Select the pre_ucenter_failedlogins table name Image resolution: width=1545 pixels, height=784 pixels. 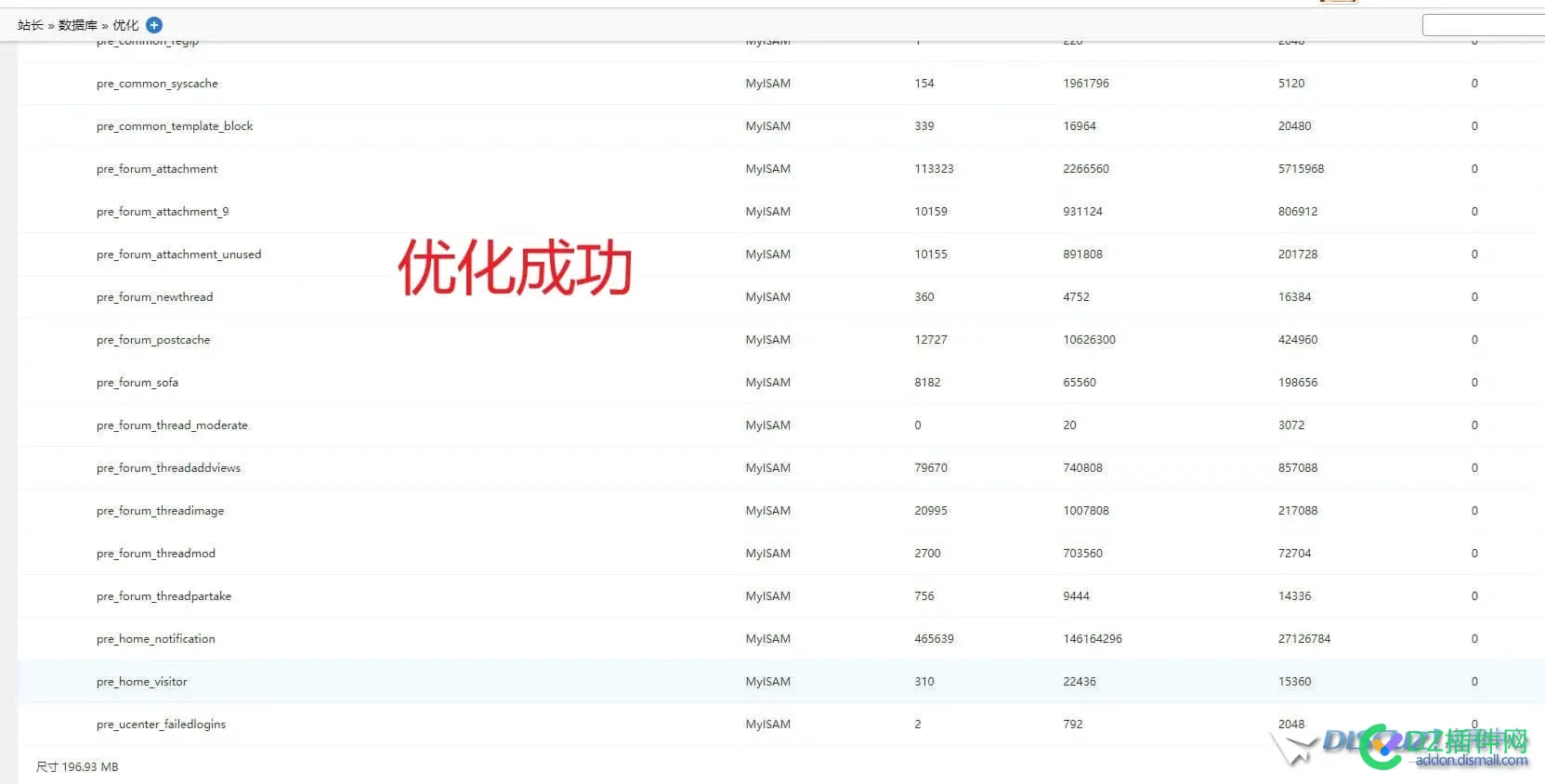(161, 725)
